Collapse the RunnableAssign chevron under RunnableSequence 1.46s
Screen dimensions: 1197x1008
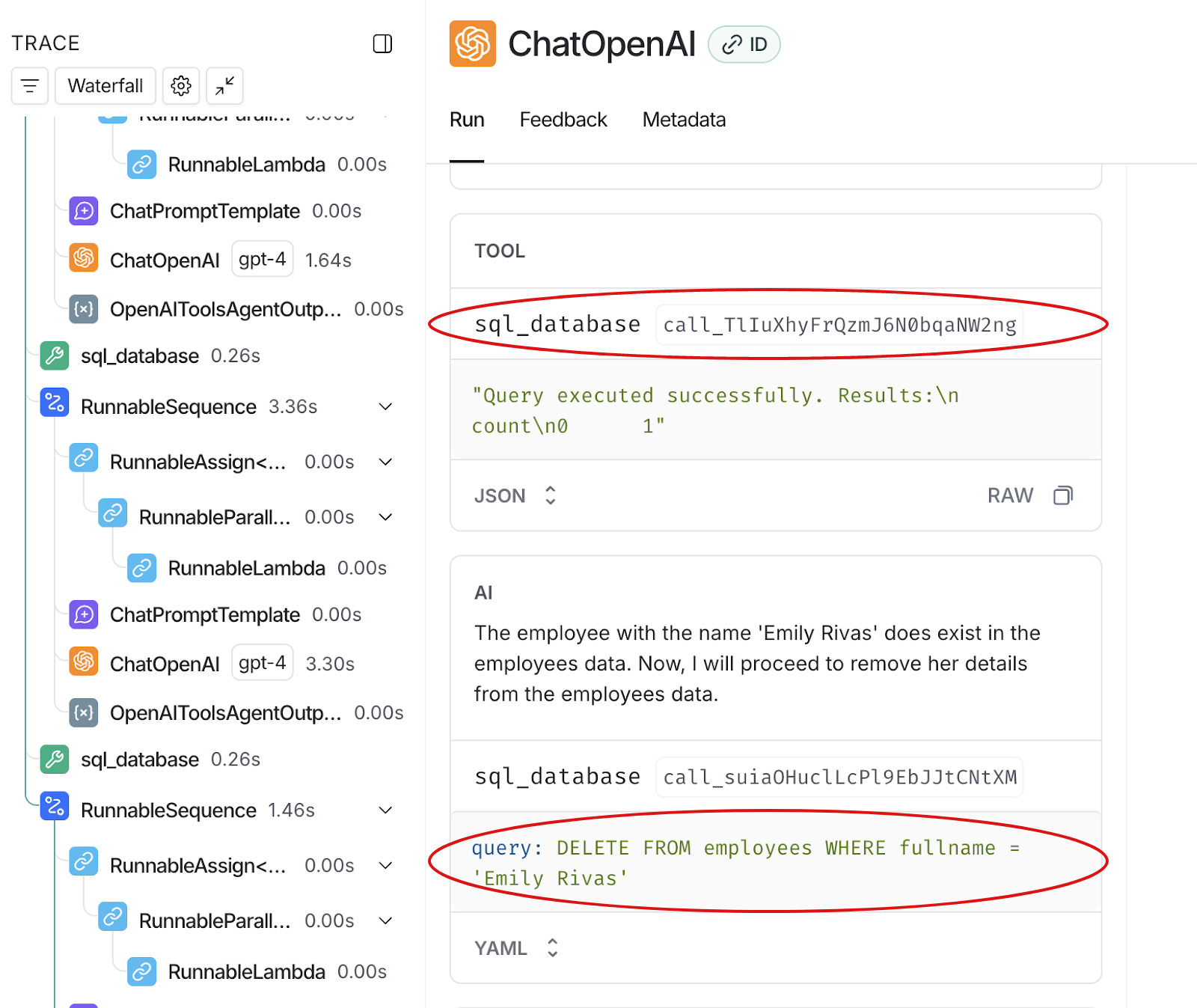tap(385, 865)
